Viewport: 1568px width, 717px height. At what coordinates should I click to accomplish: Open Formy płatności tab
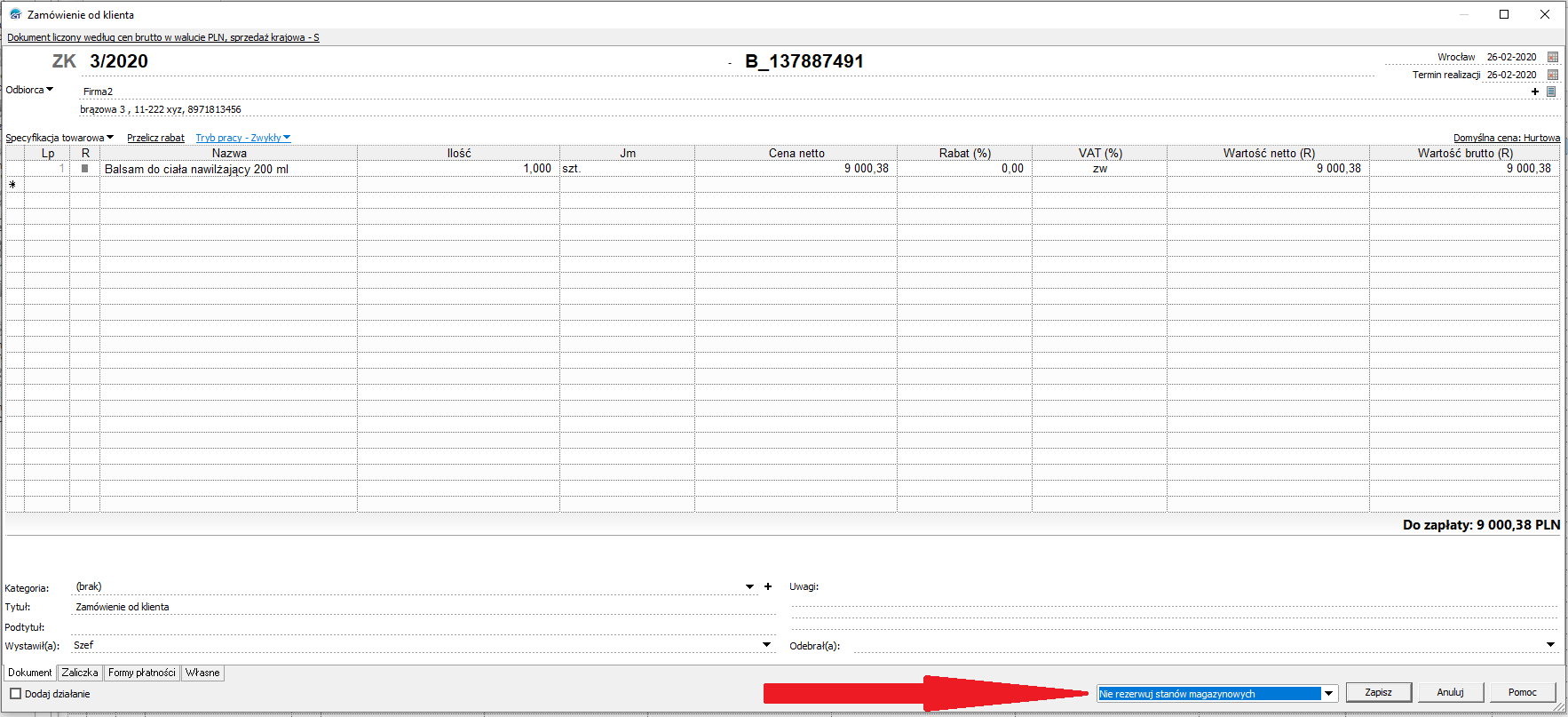(x=142, y=673)
